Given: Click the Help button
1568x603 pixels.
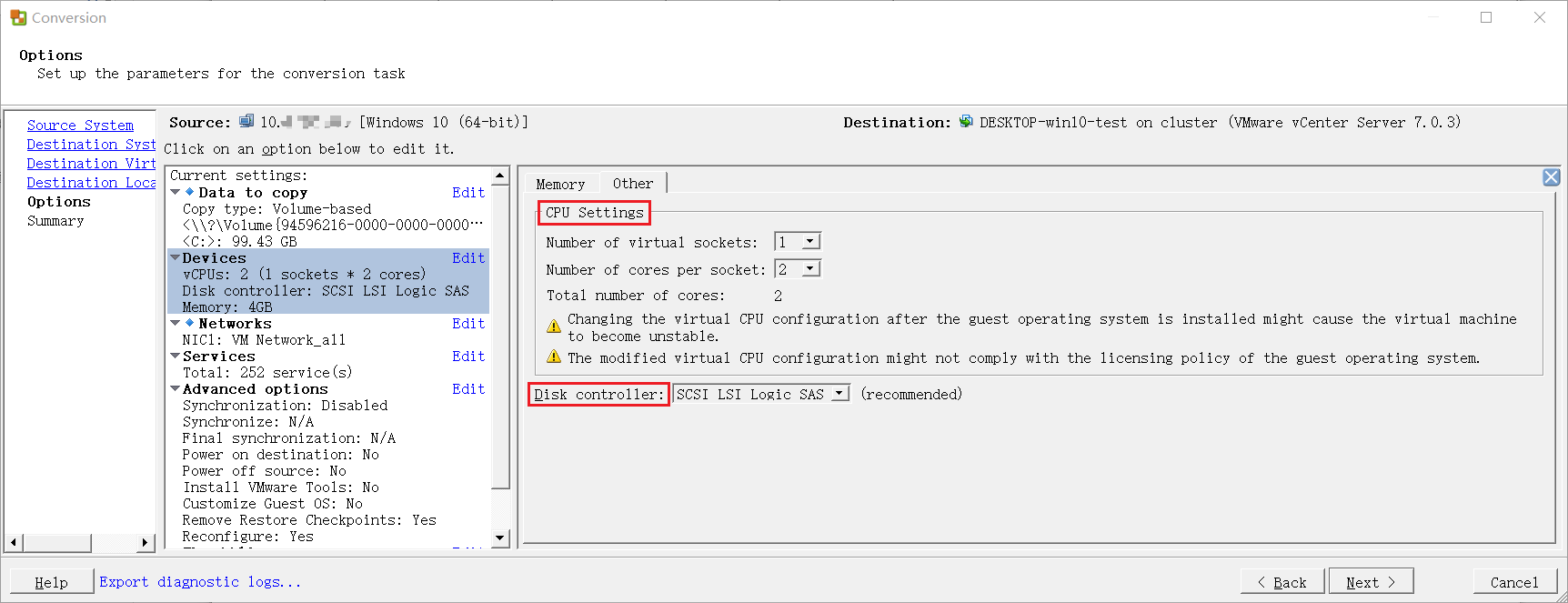Looking at the screenshot, I should tap(52, 582).
